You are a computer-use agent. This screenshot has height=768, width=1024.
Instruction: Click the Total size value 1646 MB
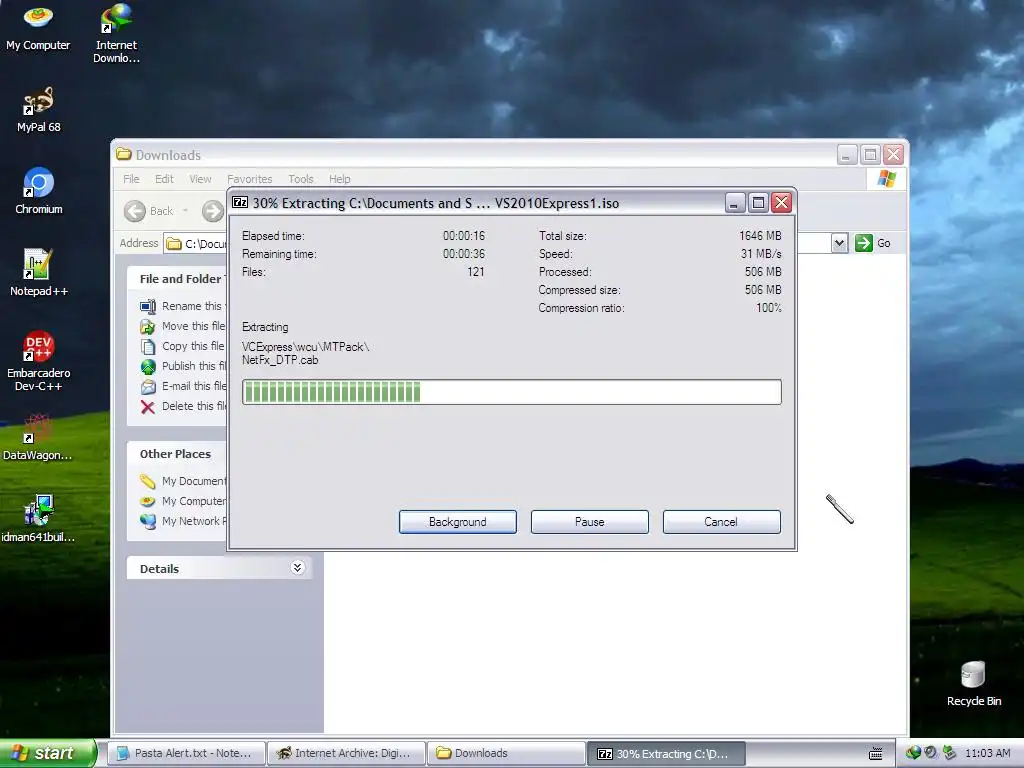[x=760, y=236]
